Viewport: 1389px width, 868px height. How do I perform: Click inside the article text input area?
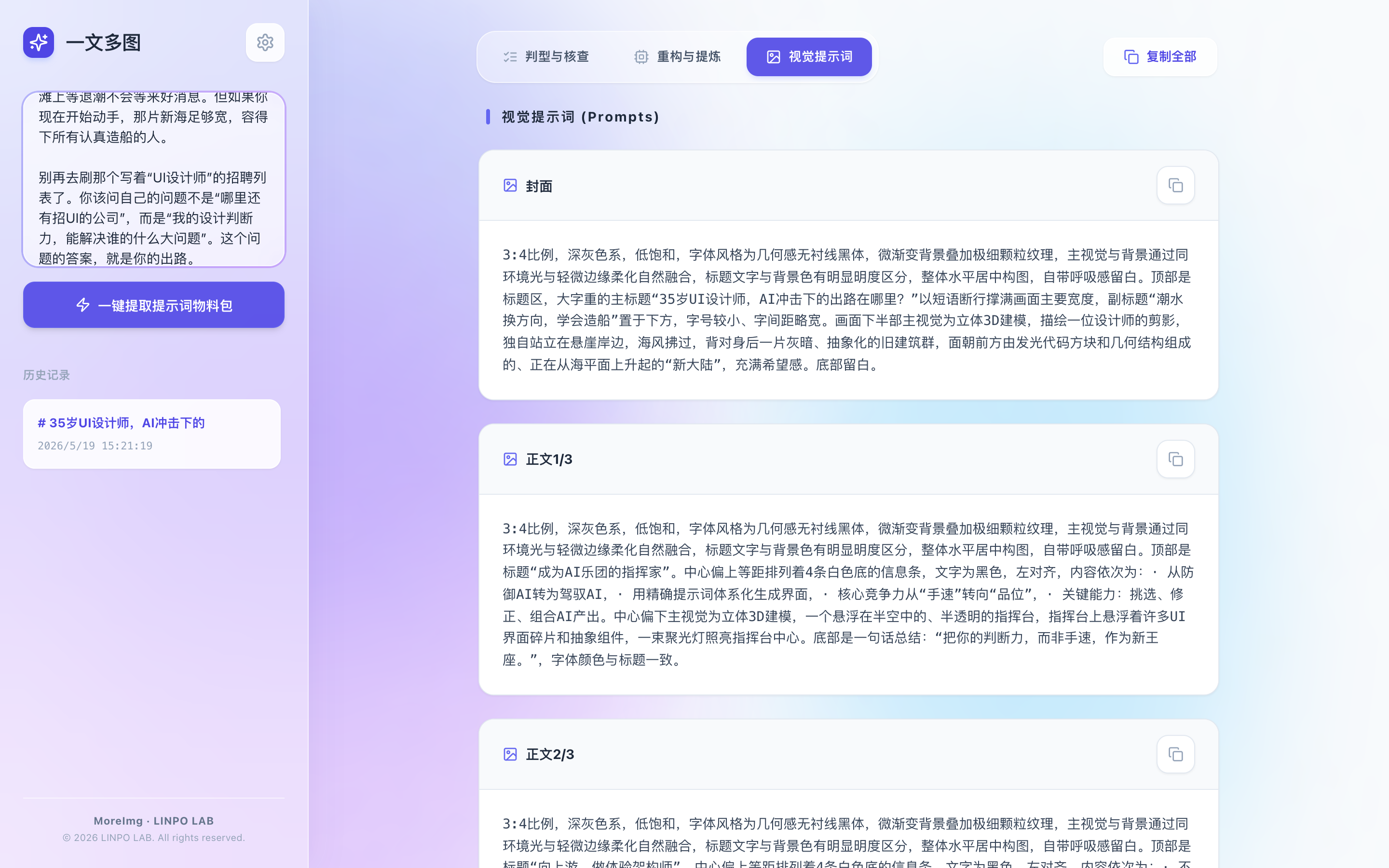pyautogui.click(x=154, y=179)
